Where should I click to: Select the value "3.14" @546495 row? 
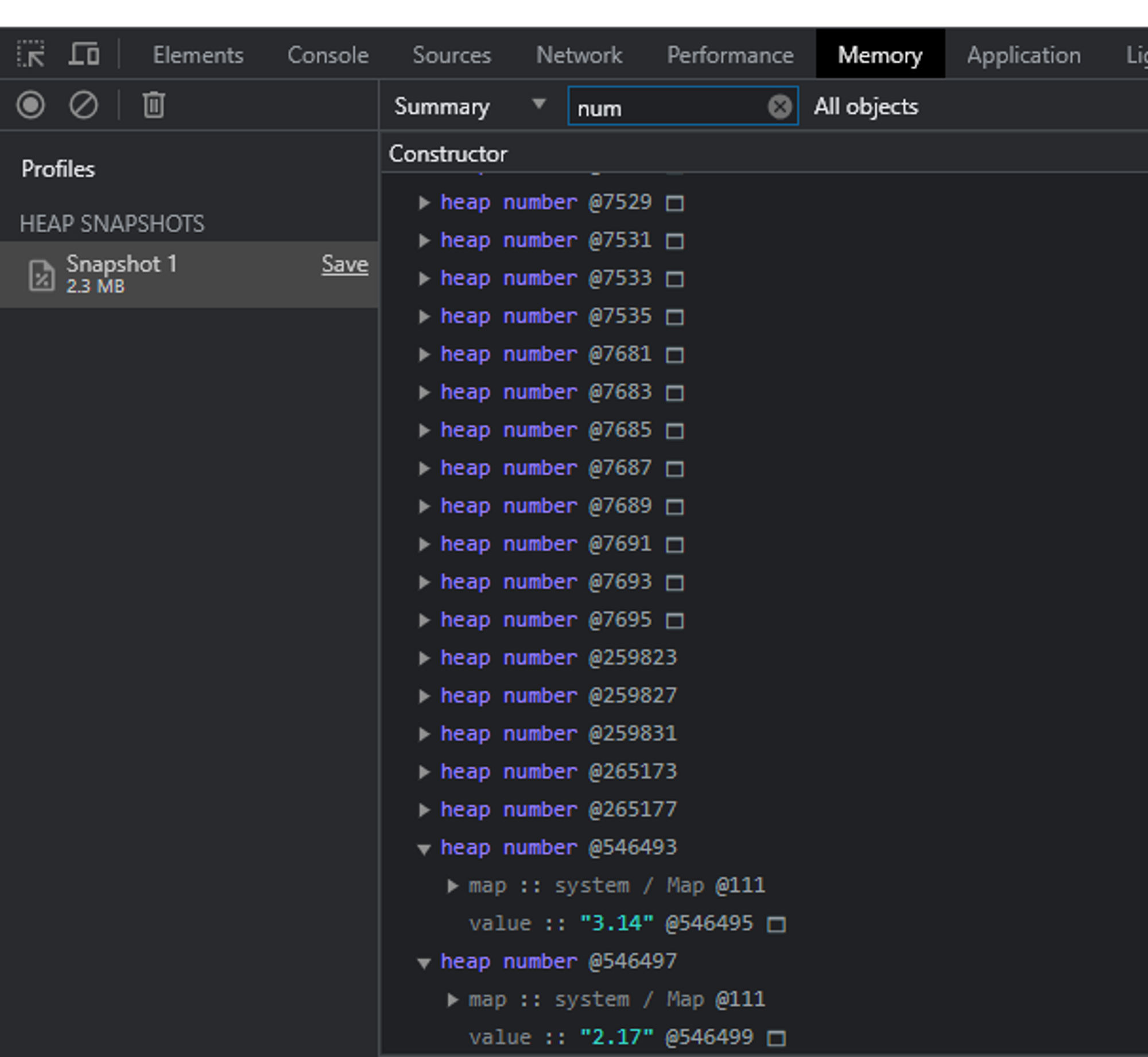tap(763, 924)
